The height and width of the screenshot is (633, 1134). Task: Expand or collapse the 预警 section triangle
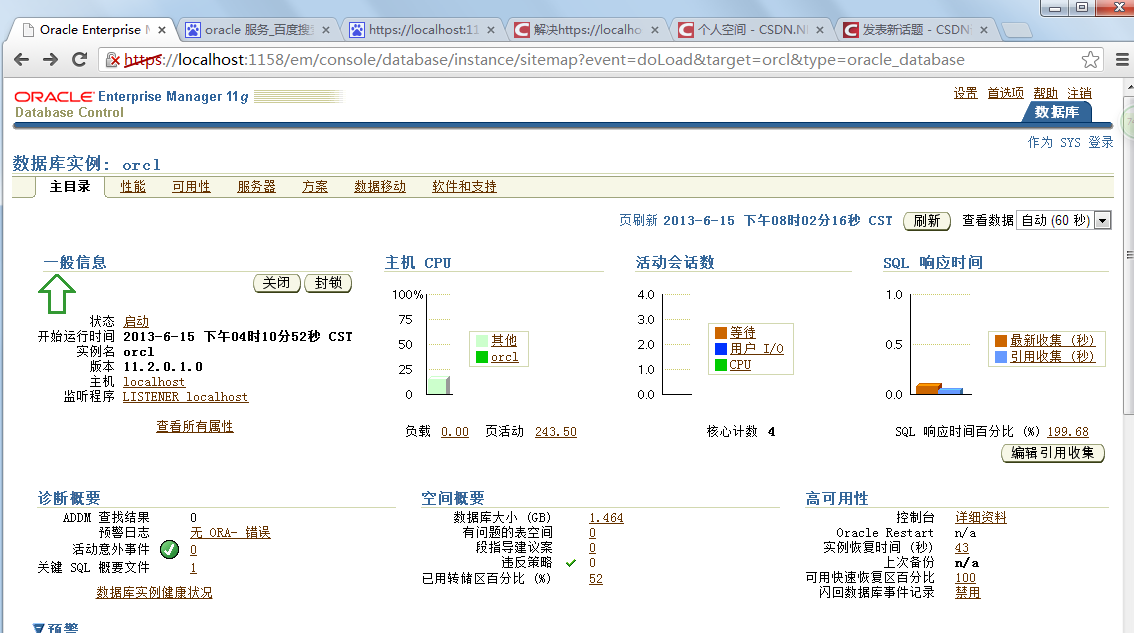coord(39,628)
